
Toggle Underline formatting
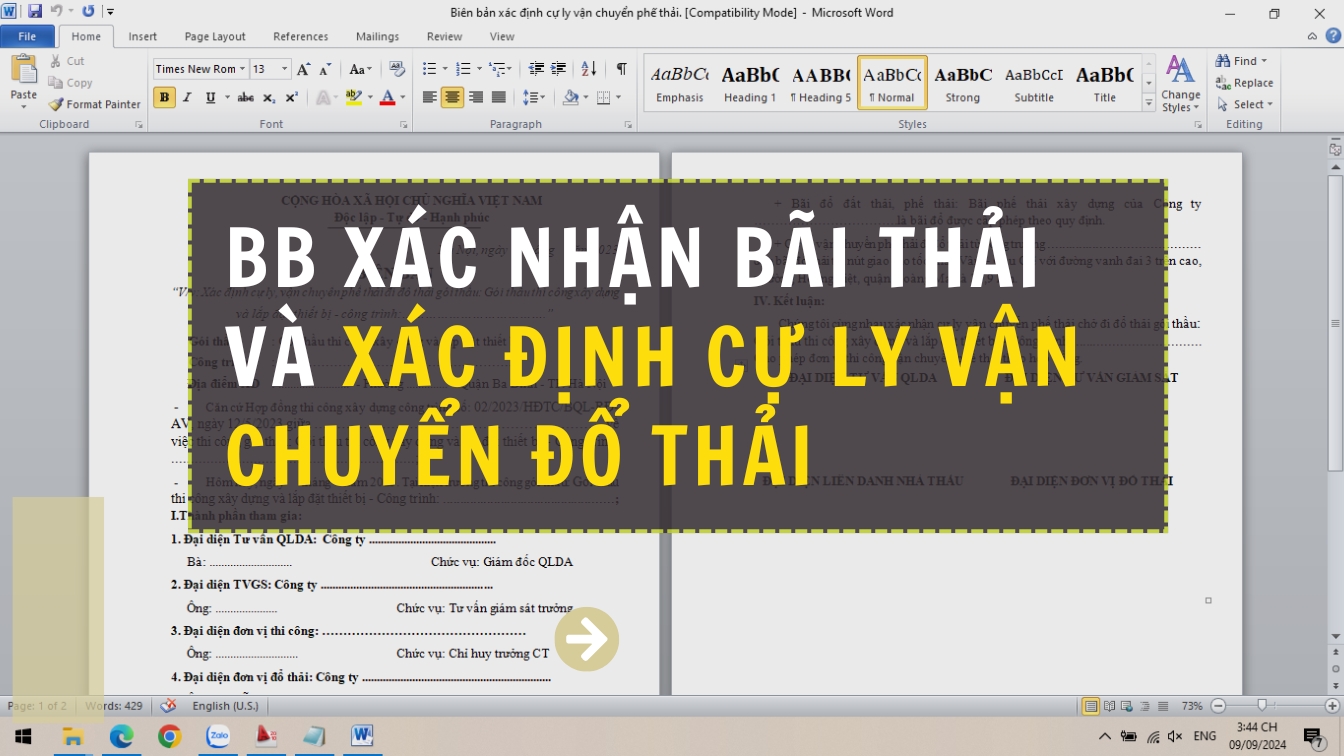coord(210,97)
